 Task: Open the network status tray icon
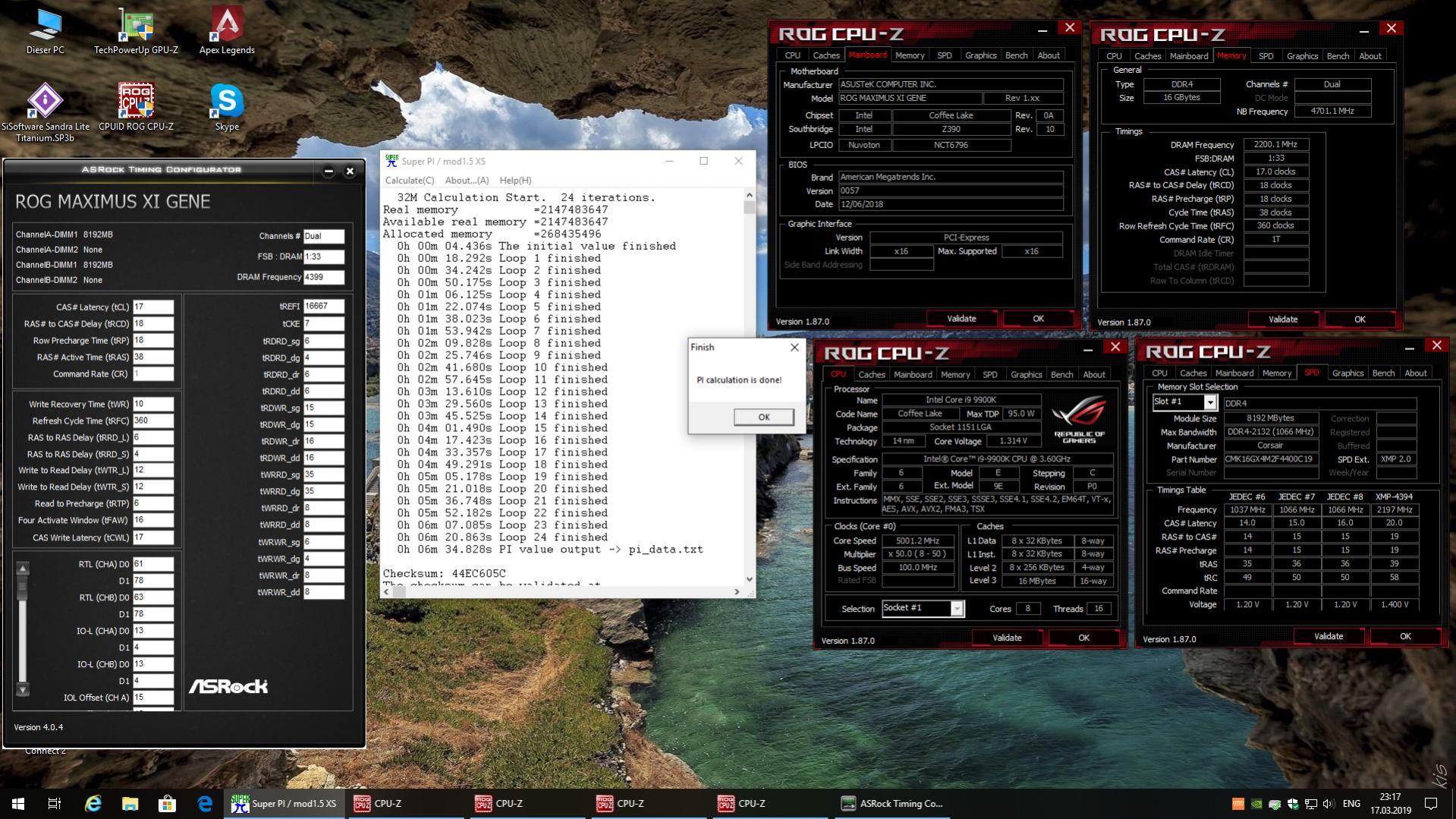click(x=1311, y=804)
